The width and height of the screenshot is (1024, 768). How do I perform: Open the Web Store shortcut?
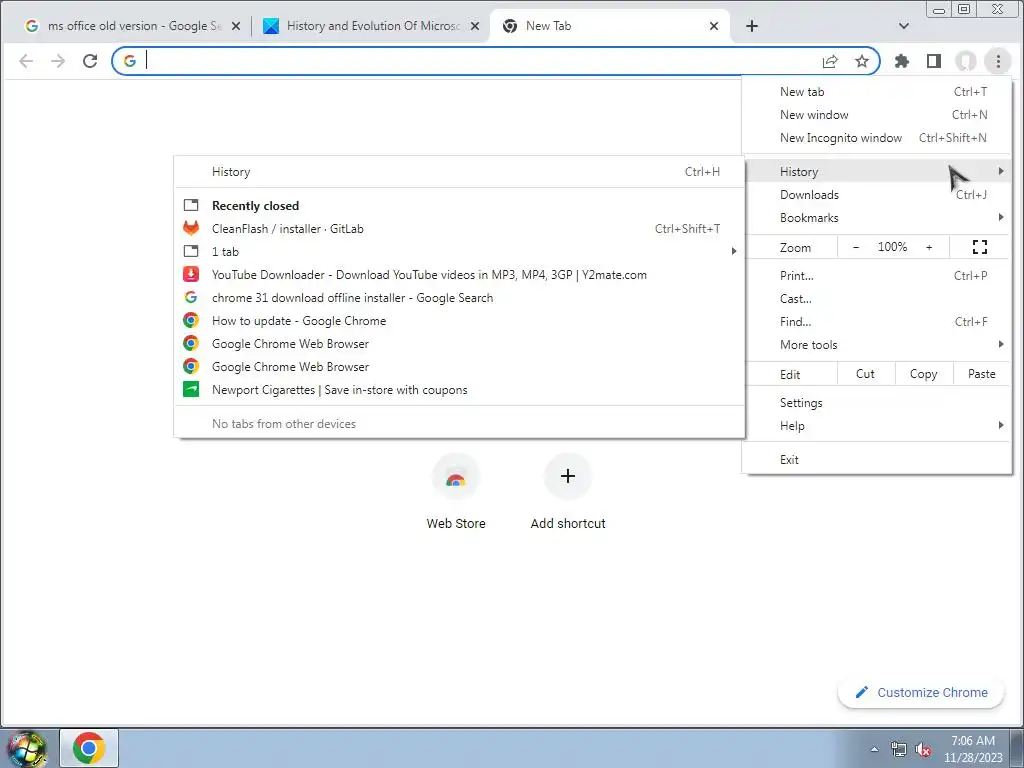pos(456,492)
